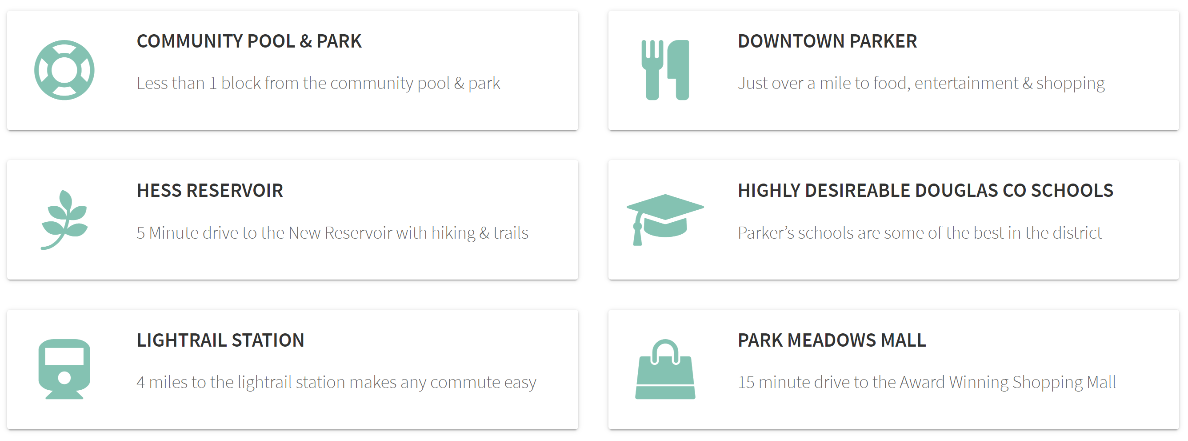Click '4 miles to the lightrail station' text
Image resolution: width=1188 pixels, height=441 pixels.
[336, 383]
